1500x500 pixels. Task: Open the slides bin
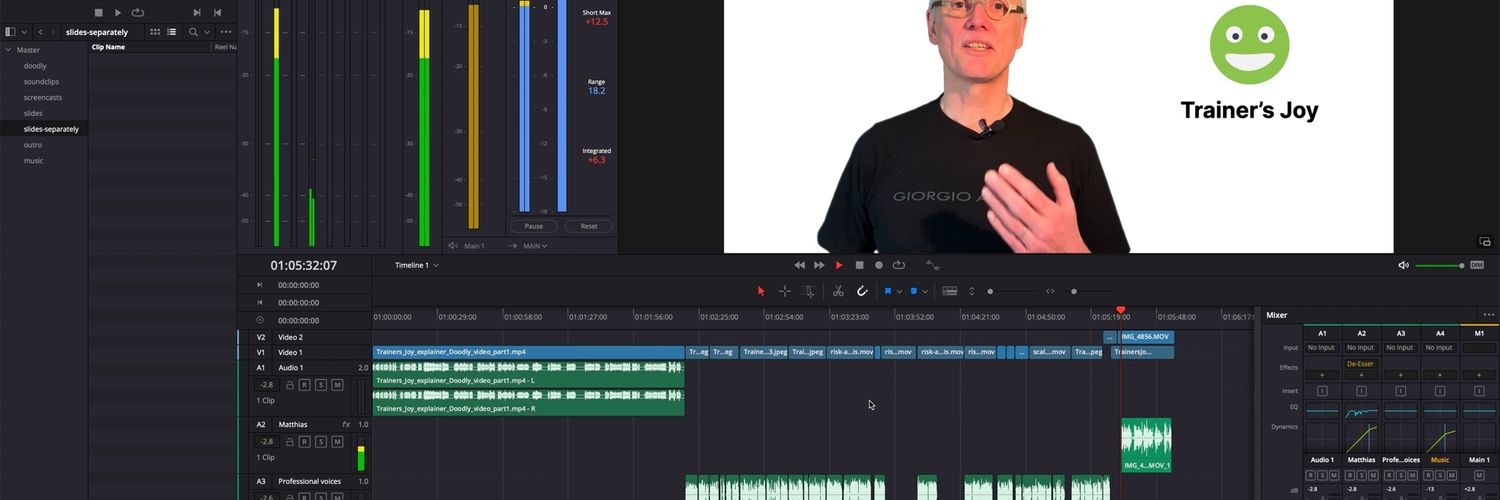pos(33,113)
